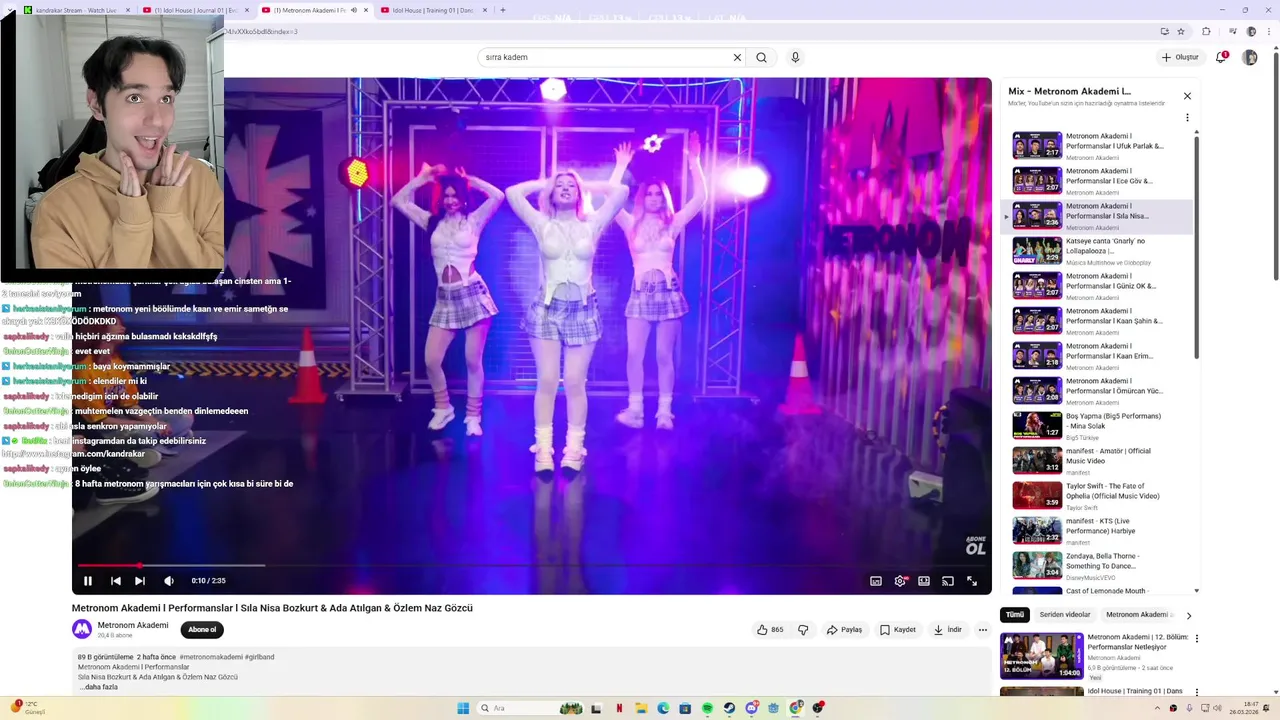Close the Mix playlist panel
Image resolution: width=1280 pixels, height=720 pixels.
point(1187,96)
